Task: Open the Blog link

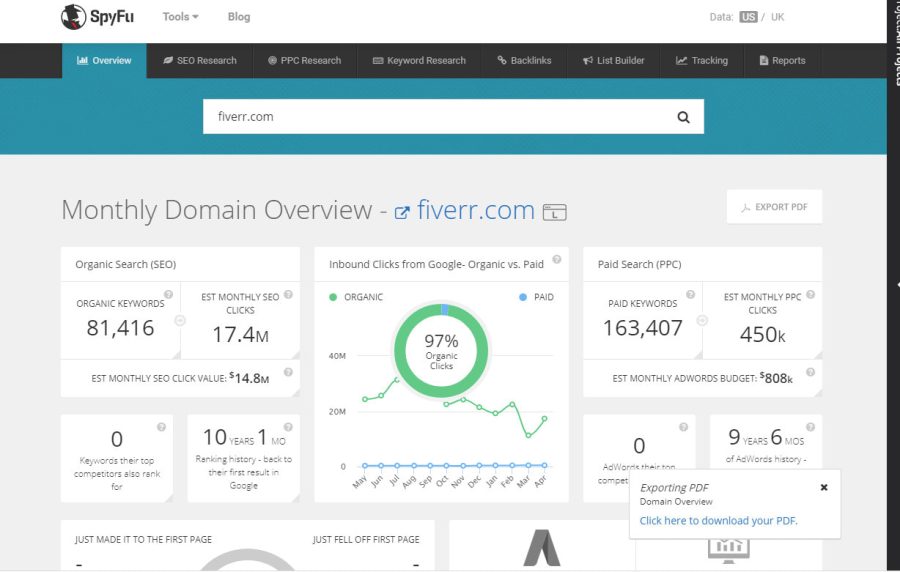Action: (239, 17)
